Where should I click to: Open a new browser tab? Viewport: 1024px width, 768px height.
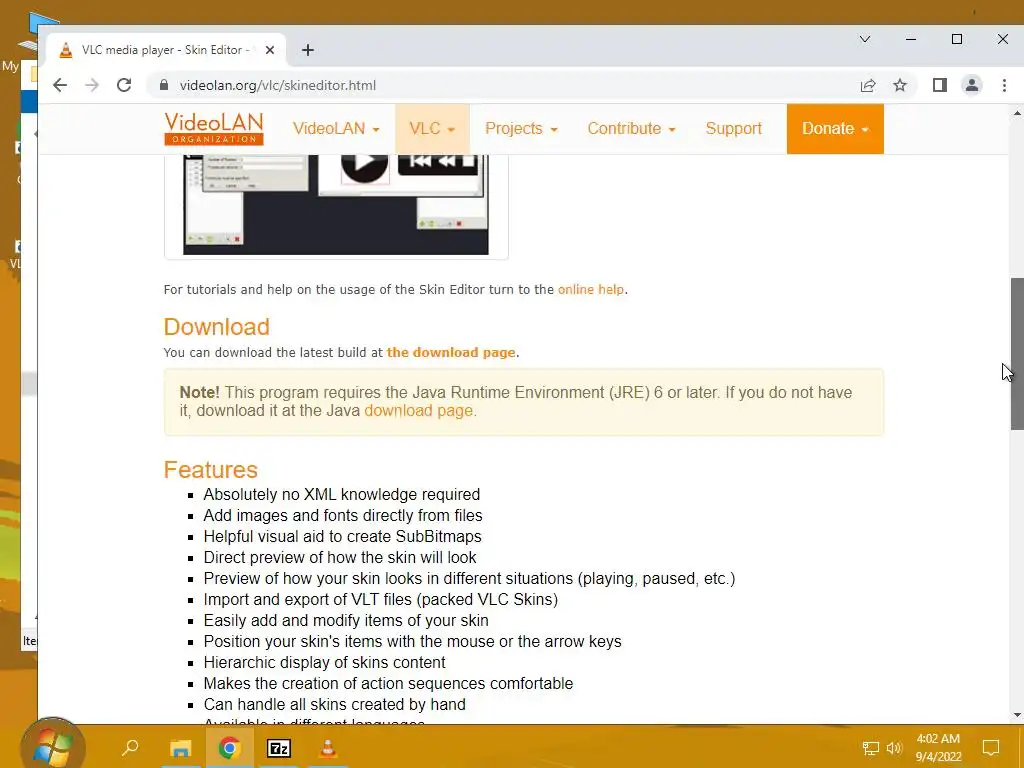tap(308, 50)
